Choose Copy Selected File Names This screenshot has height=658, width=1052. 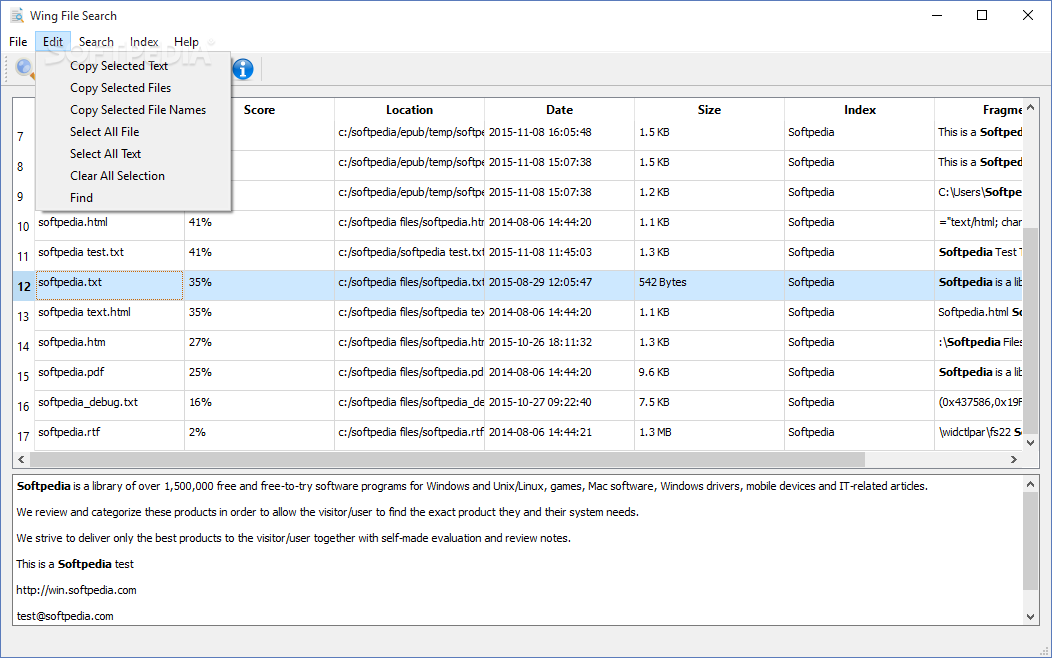click(x=138, y=110)
